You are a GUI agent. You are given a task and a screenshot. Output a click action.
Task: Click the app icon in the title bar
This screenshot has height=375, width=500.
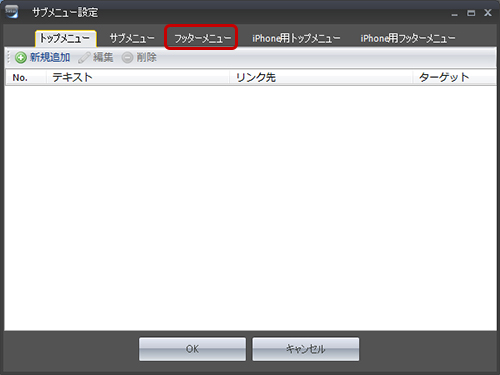coord(11,12)
